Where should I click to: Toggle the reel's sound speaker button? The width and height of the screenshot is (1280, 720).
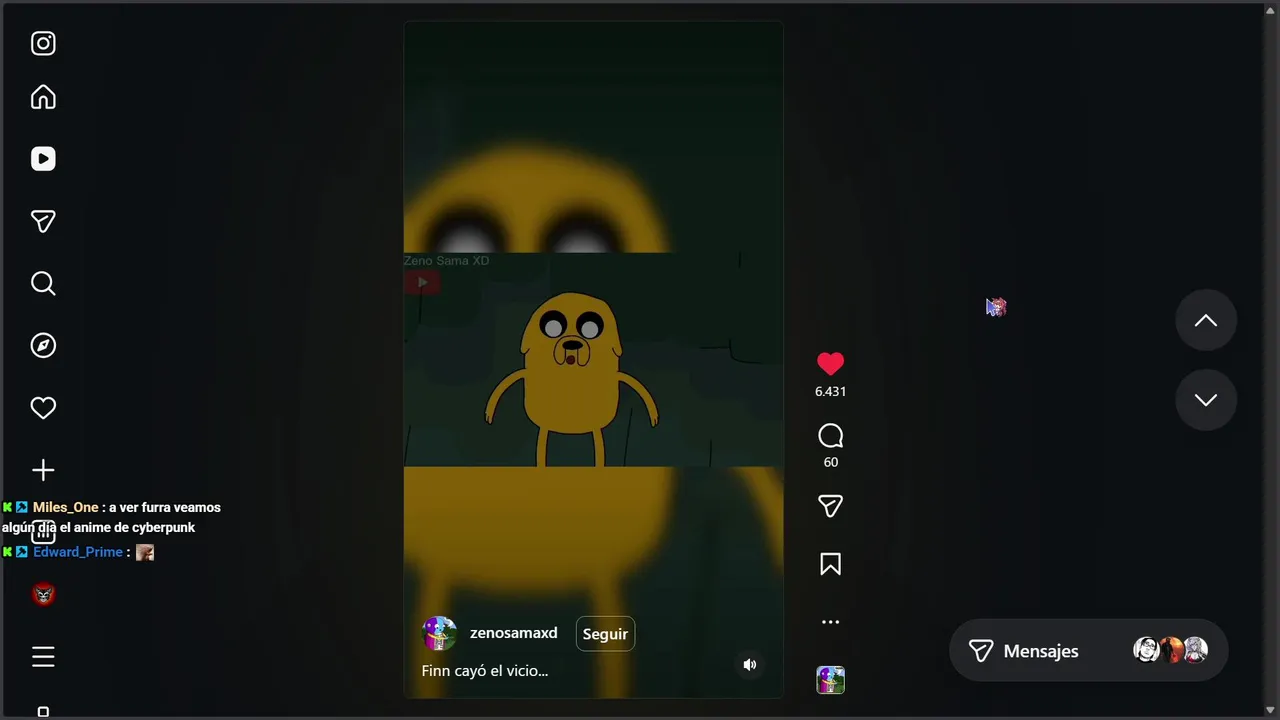[x=750, y=665]
